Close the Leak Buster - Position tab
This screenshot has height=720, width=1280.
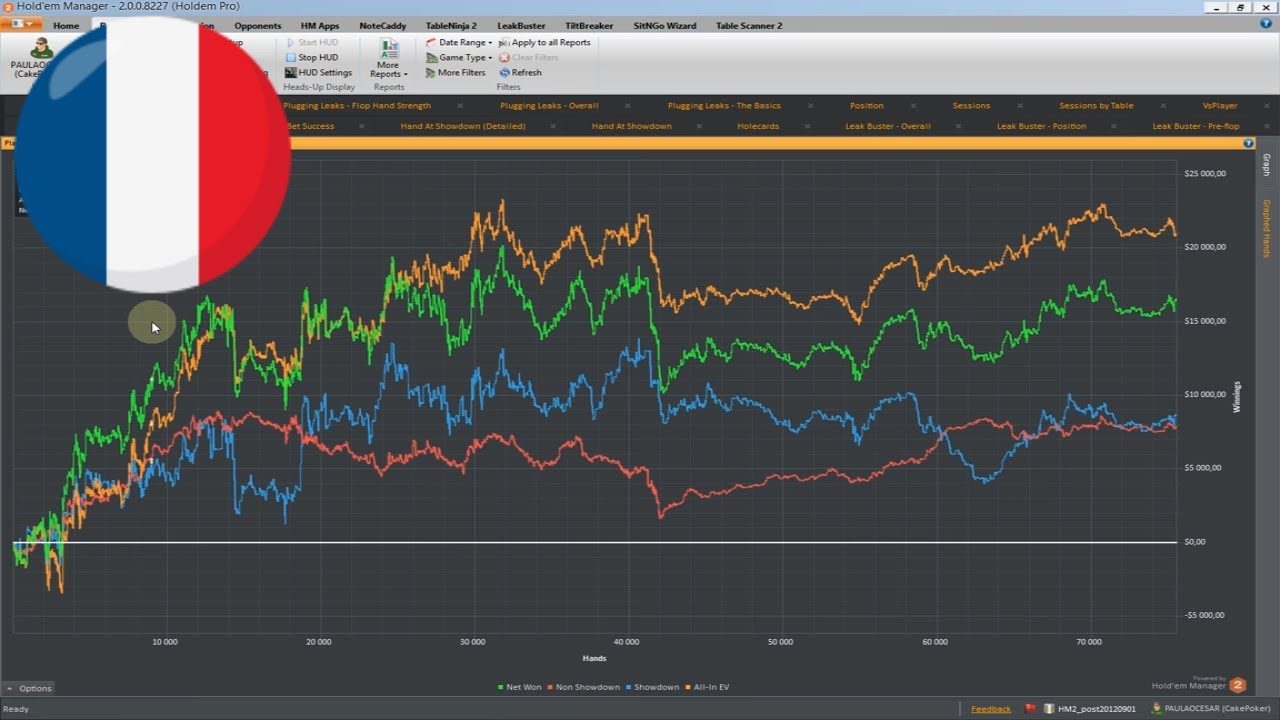[1113, 127]
